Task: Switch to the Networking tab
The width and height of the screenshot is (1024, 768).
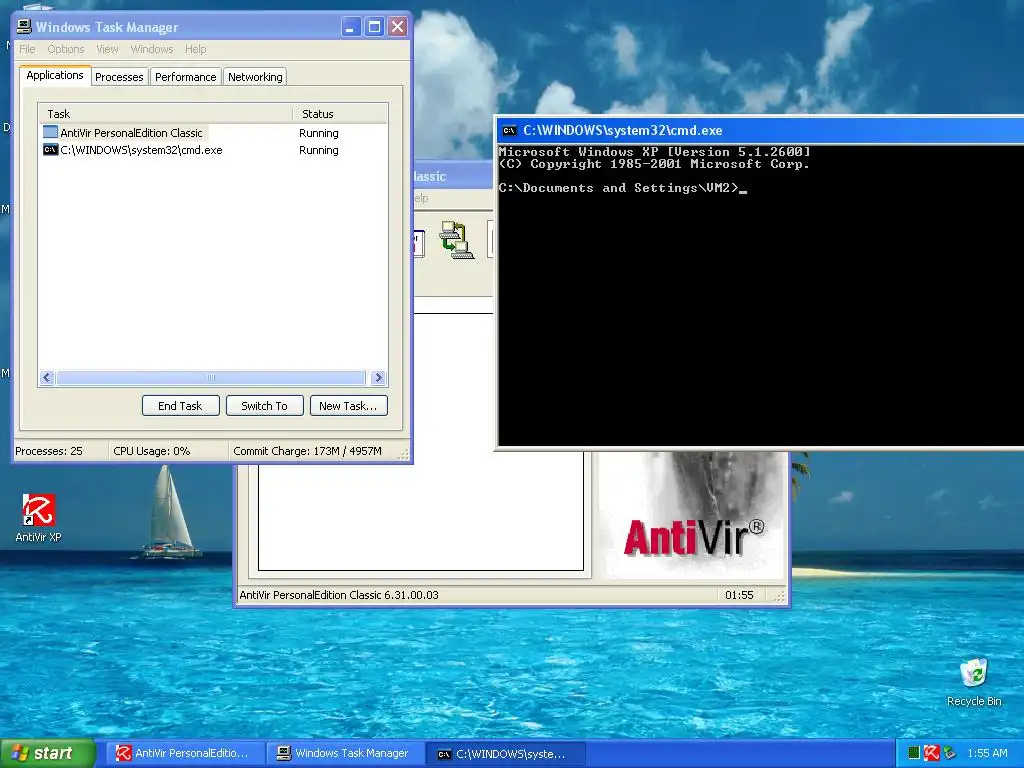Action: (x=255, y=76)
